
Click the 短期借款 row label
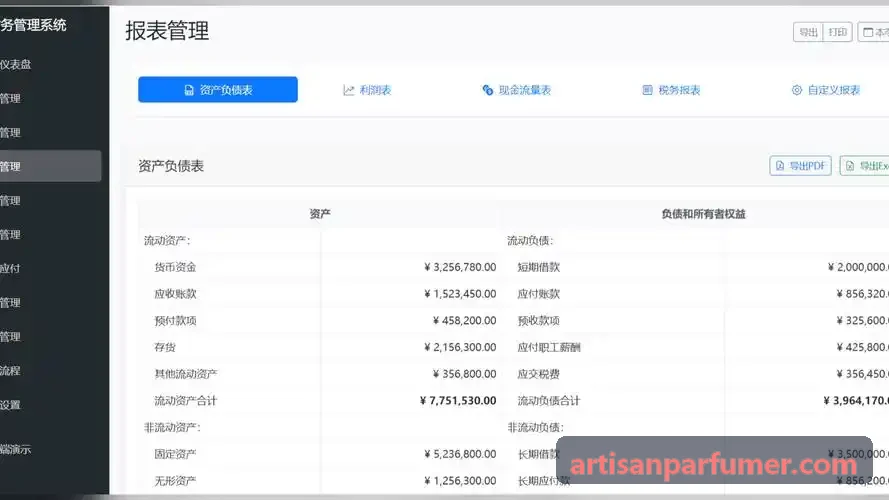(x=539, y=267)
